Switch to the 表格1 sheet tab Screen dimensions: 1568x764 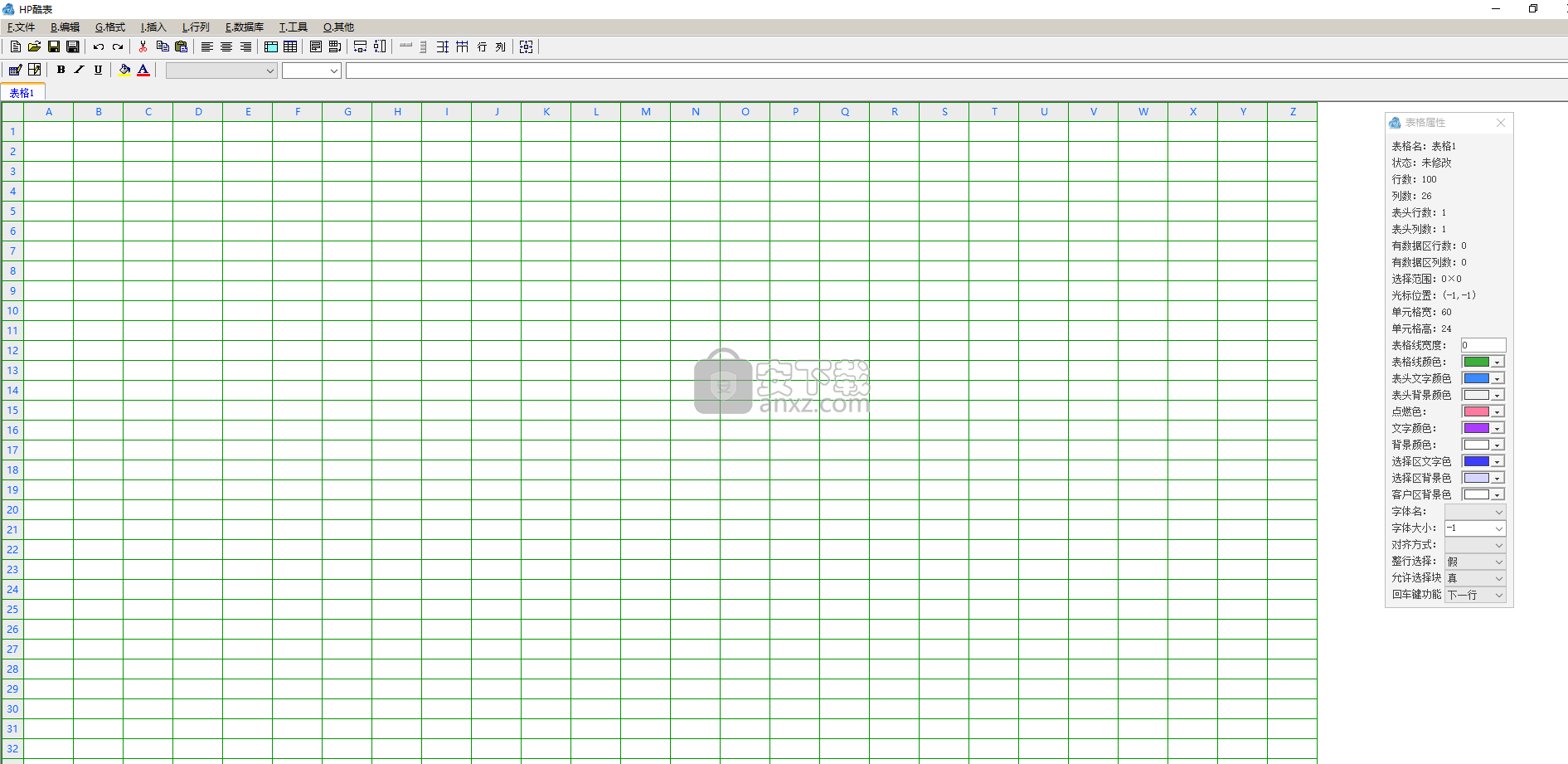click(x=22, y=93)
